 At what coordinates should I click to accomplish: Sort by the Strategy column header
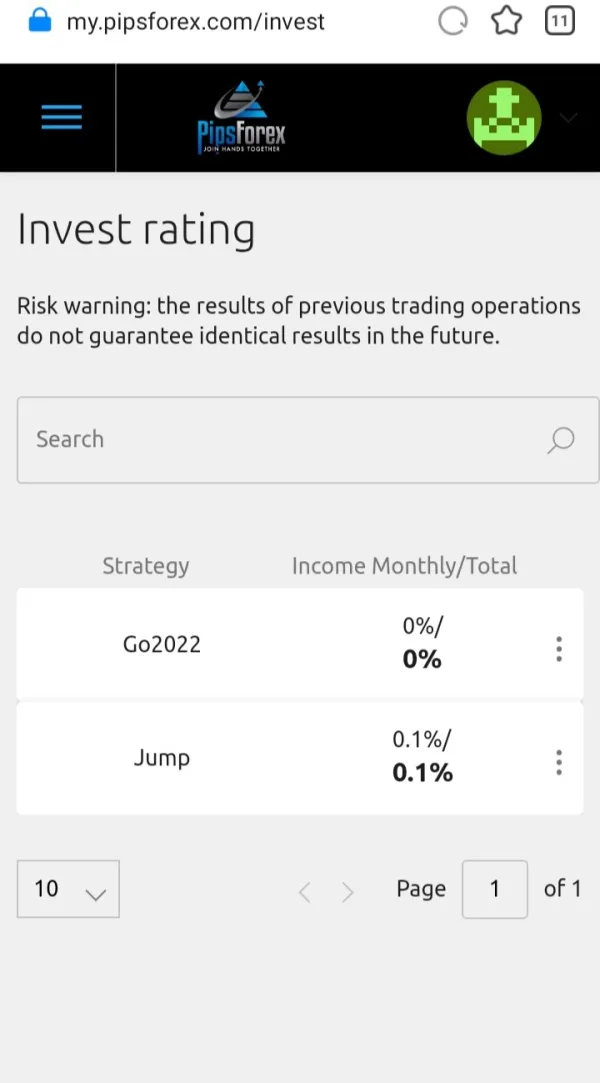146,566
